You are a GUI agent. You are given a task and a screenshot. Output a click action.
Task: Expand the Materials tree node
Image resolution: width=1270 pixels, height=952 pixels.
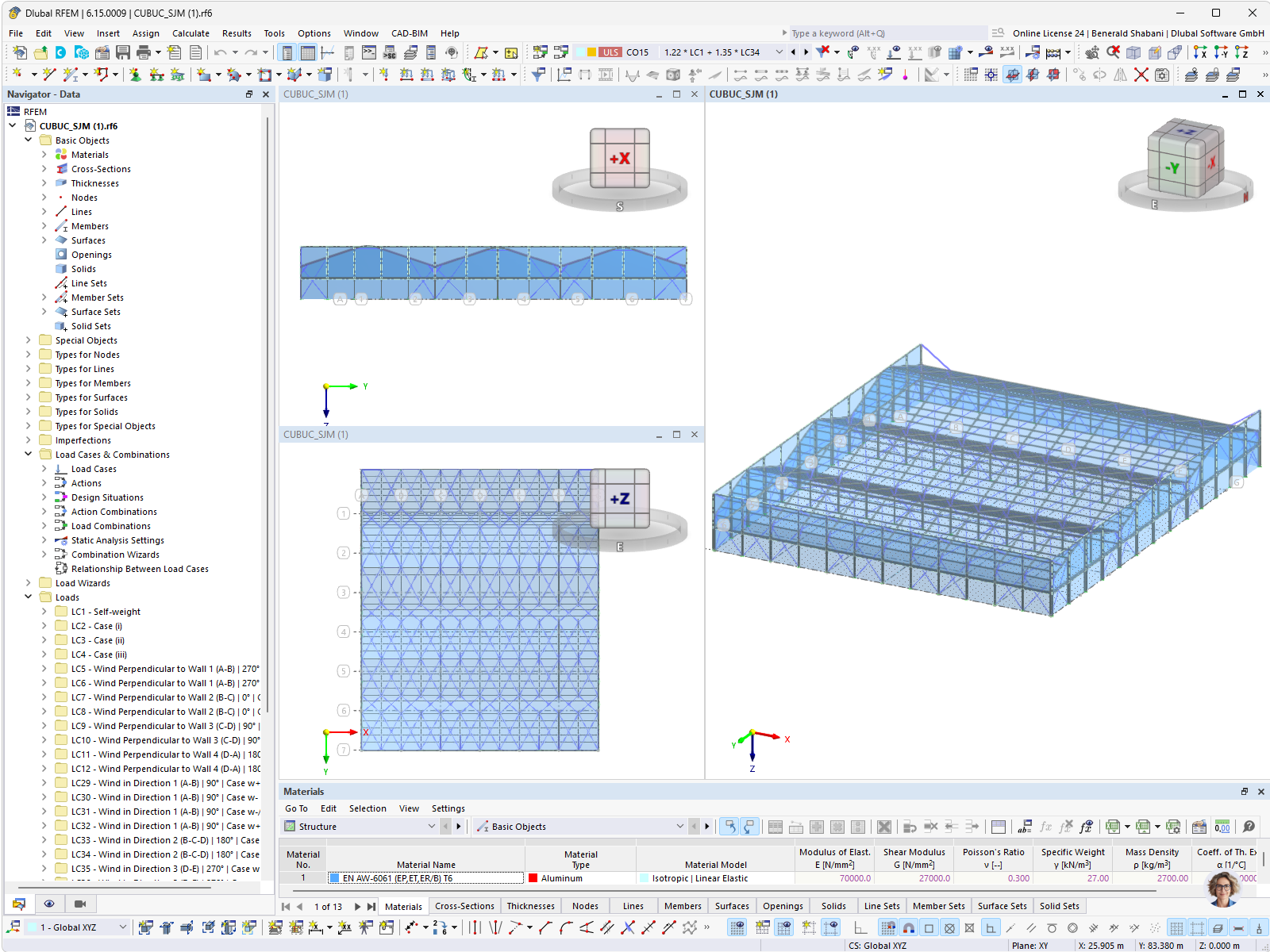tap(44, 155)
